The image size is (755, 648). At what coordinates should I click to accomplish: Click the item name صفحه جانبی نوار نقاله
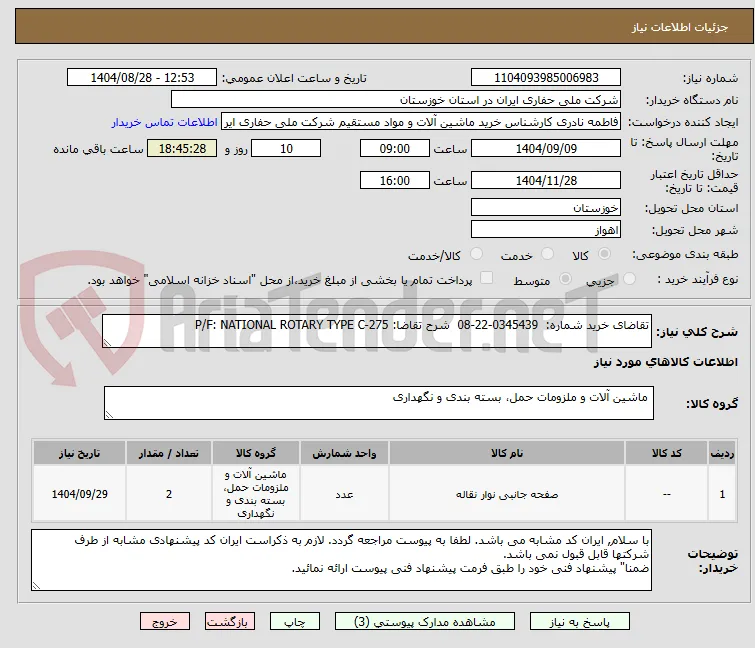pos(507,494)
